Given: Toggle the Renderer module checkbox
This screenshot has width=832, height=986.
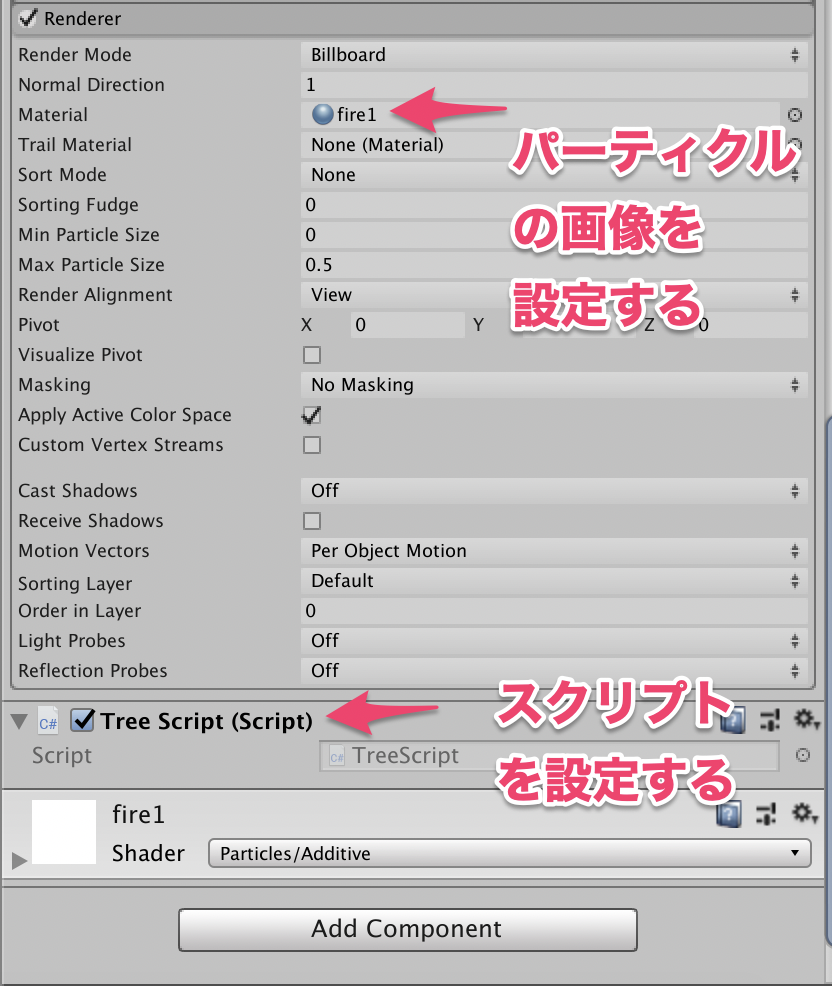Looking at the screenshot, I should point(28,18).
